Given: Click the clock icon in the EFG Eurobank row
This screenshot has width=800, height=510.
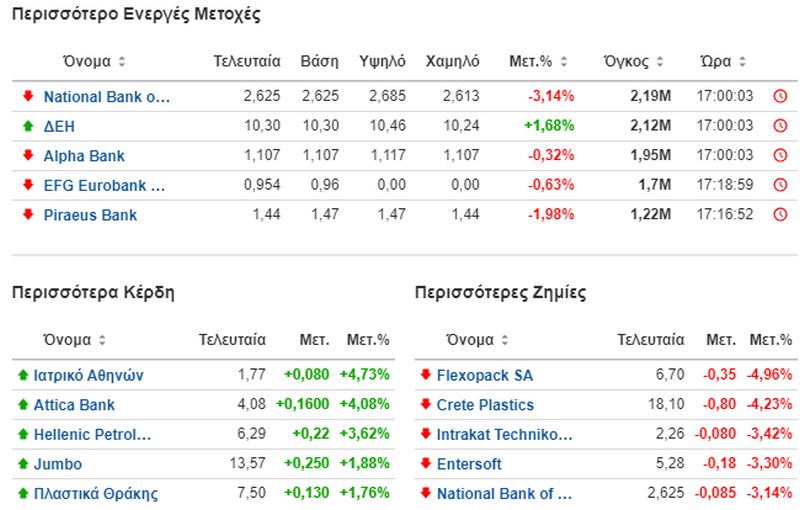Looking at the screenshot, I should click(780, 185).
